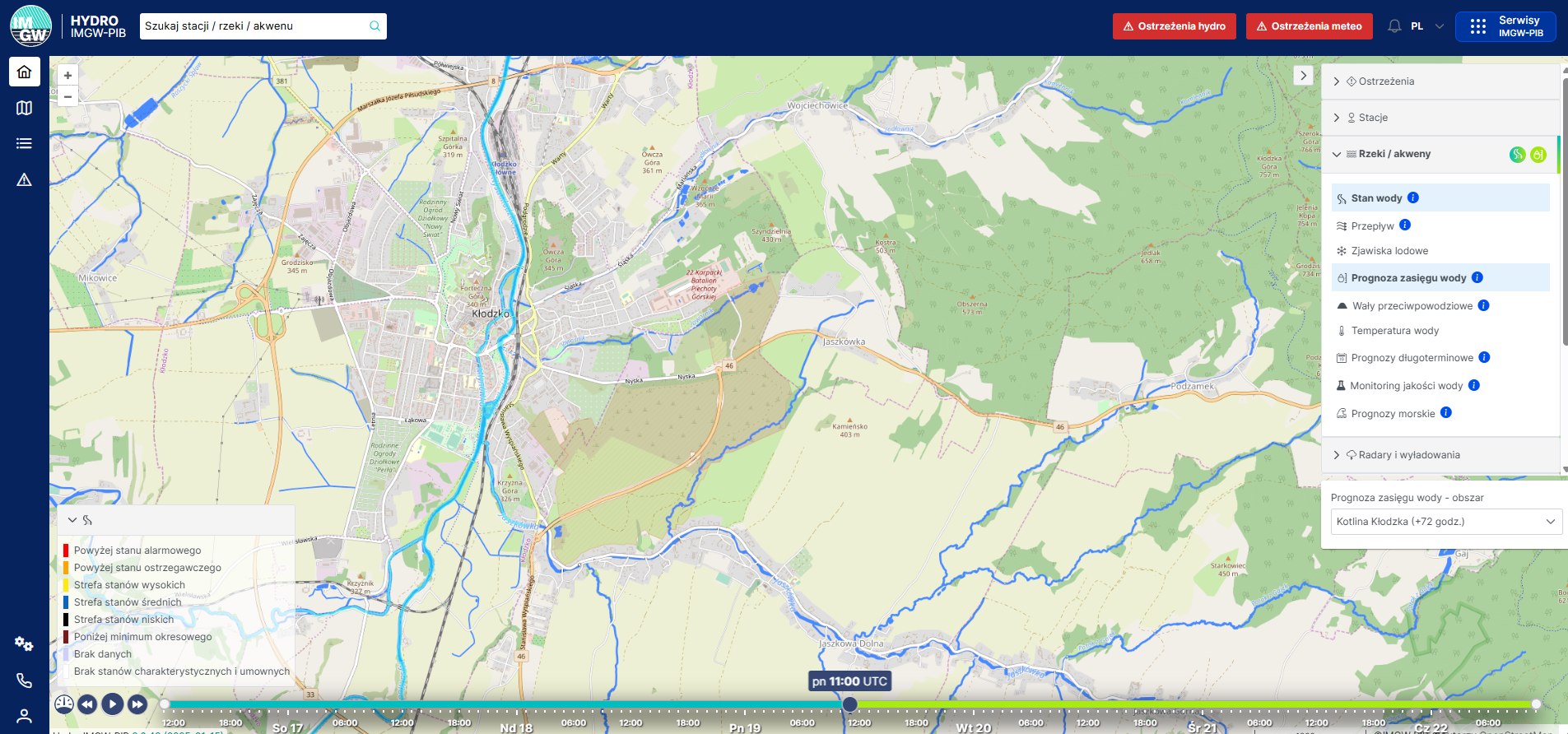
Task: Zoom in on the map
Action: (67, 76)
